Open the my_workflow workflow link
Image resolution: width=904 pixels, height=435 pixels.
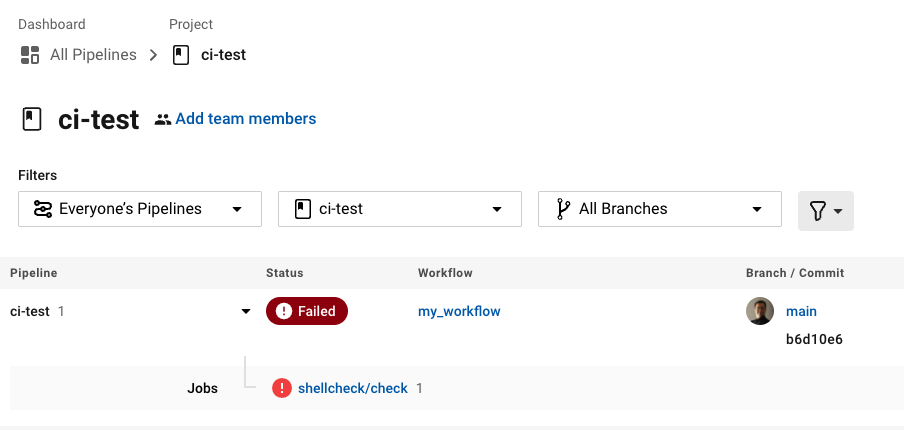(459, 312)
